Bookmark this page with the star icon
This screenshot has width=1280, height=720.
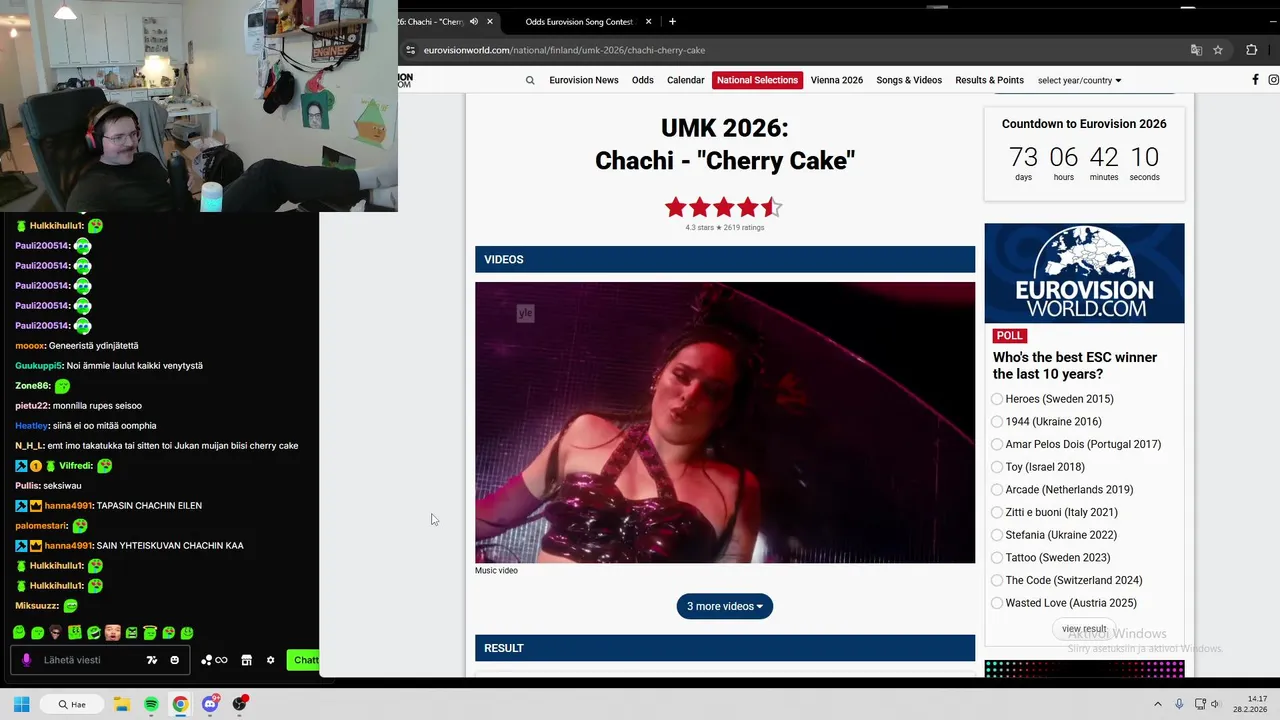point(1218,50)
